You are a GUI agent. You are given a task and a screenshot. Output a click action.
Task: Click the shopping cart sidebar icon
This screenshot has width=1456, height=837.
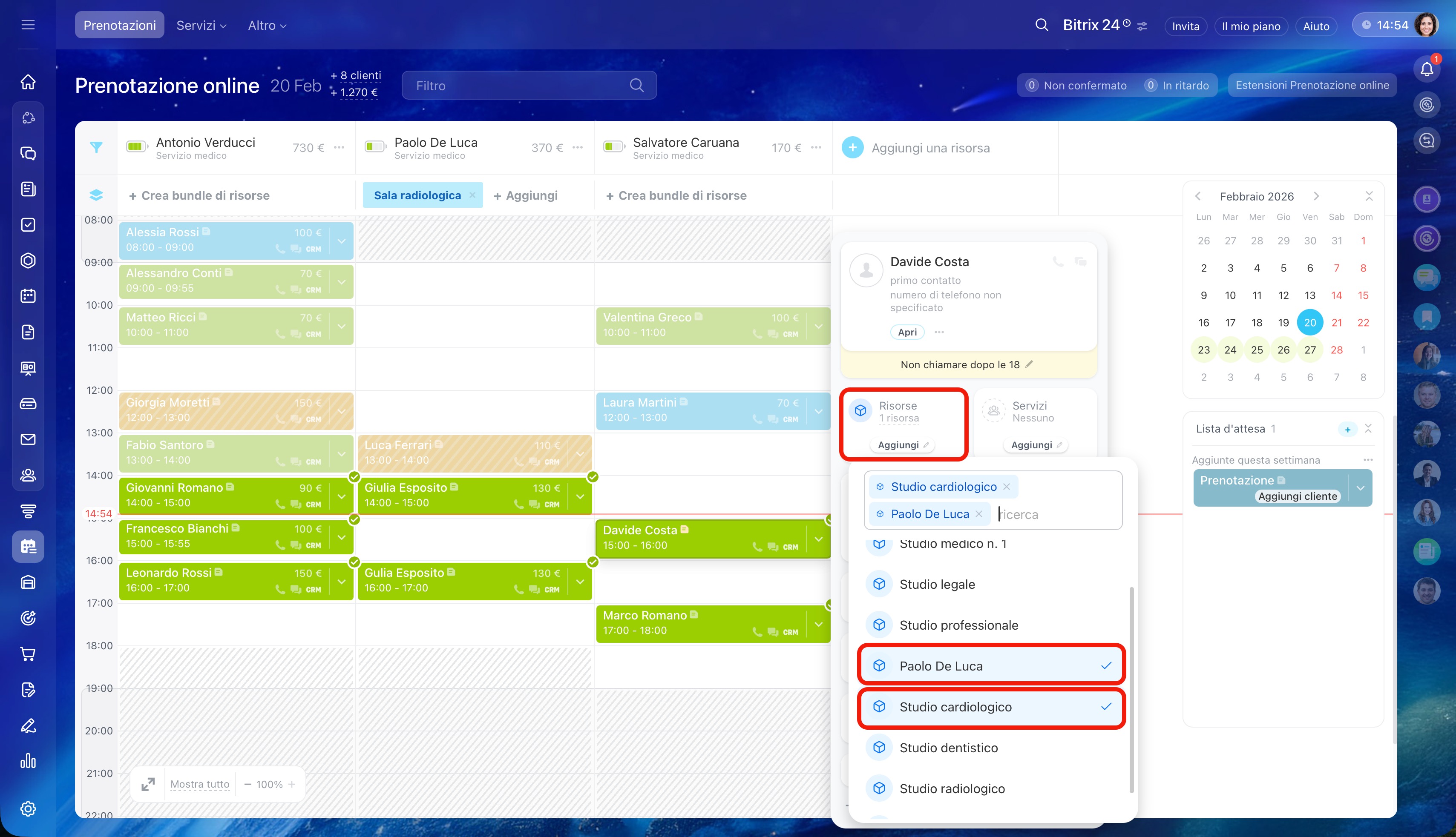[x=28, y=654]
